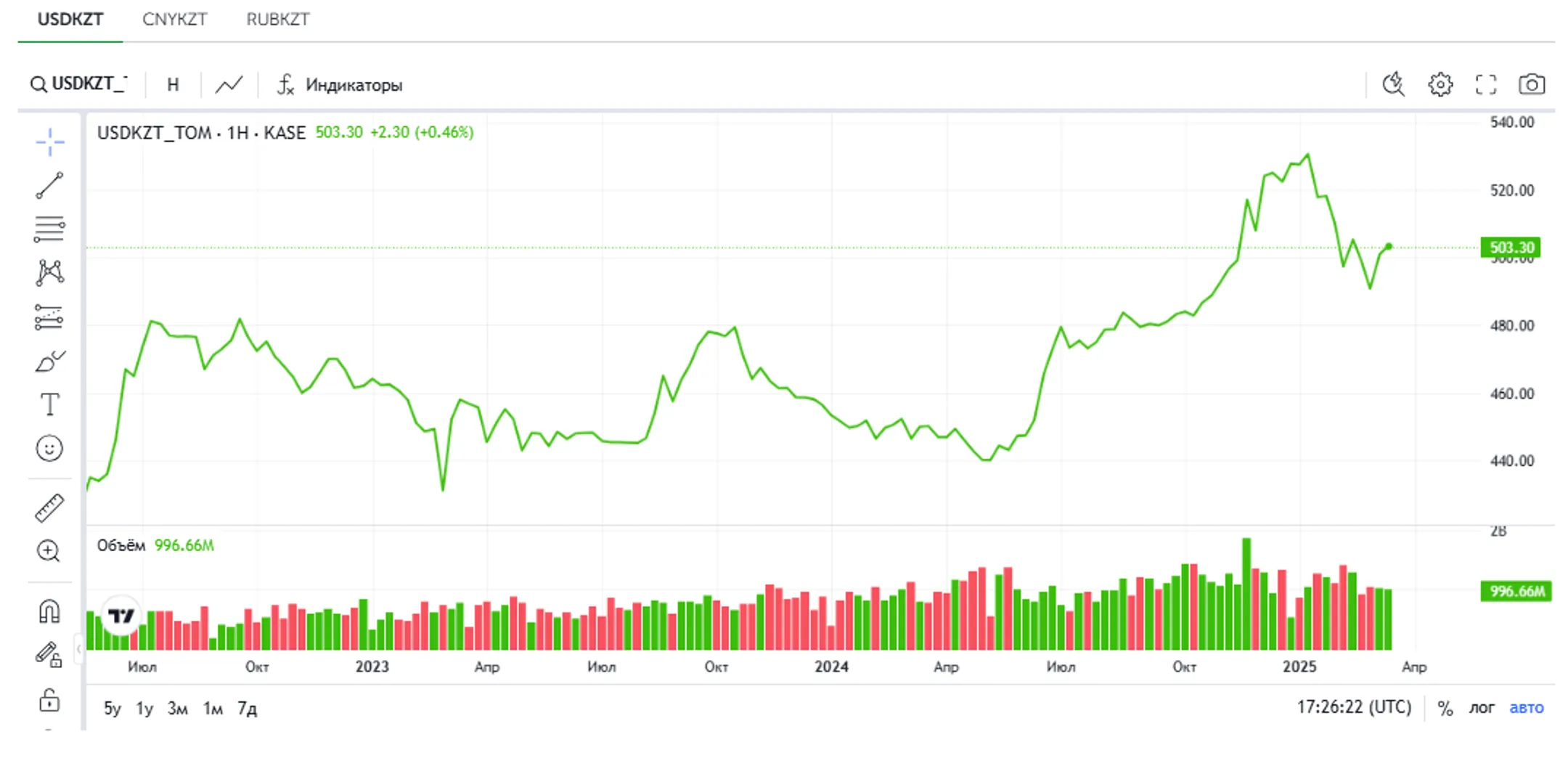Viewport: 1568px width, 758px height.
Task: Open the chart type selector
Action: [229, 85]
